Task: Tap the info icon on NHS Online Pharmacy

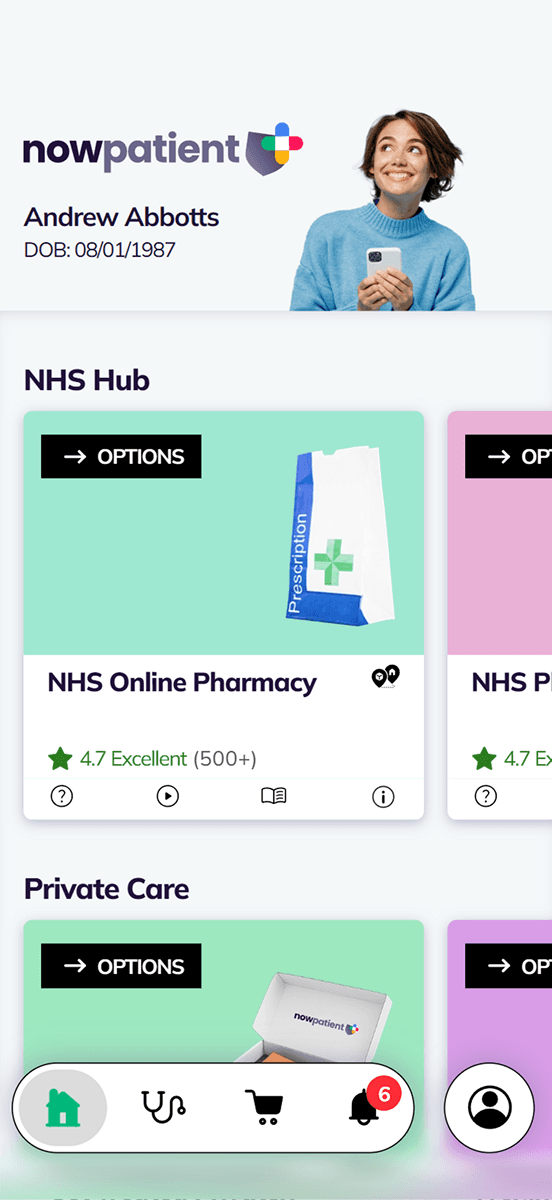Action: (383, 796)
